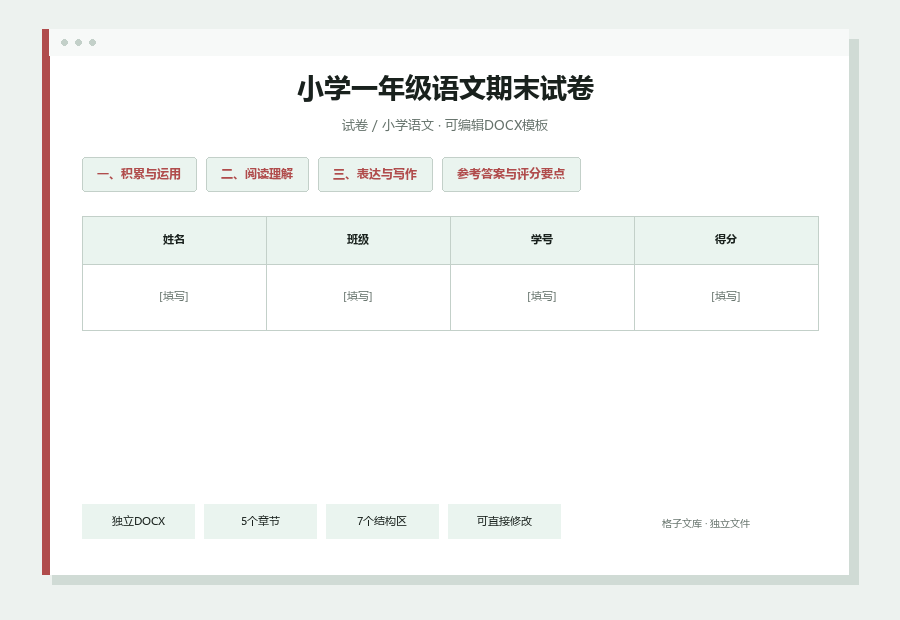Click the [填写] cell under 姓名
Viewport: 900px width, 620px height.
click(174, 297)
